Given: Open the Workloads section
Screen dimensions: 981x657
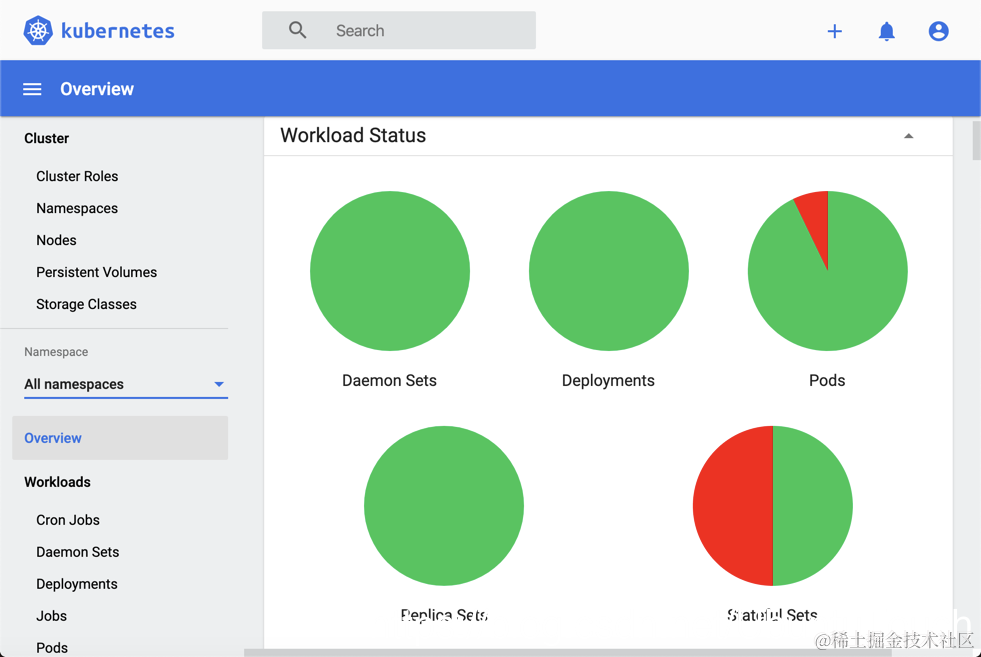Looking at the screenshot, I should tap(58, 482).
